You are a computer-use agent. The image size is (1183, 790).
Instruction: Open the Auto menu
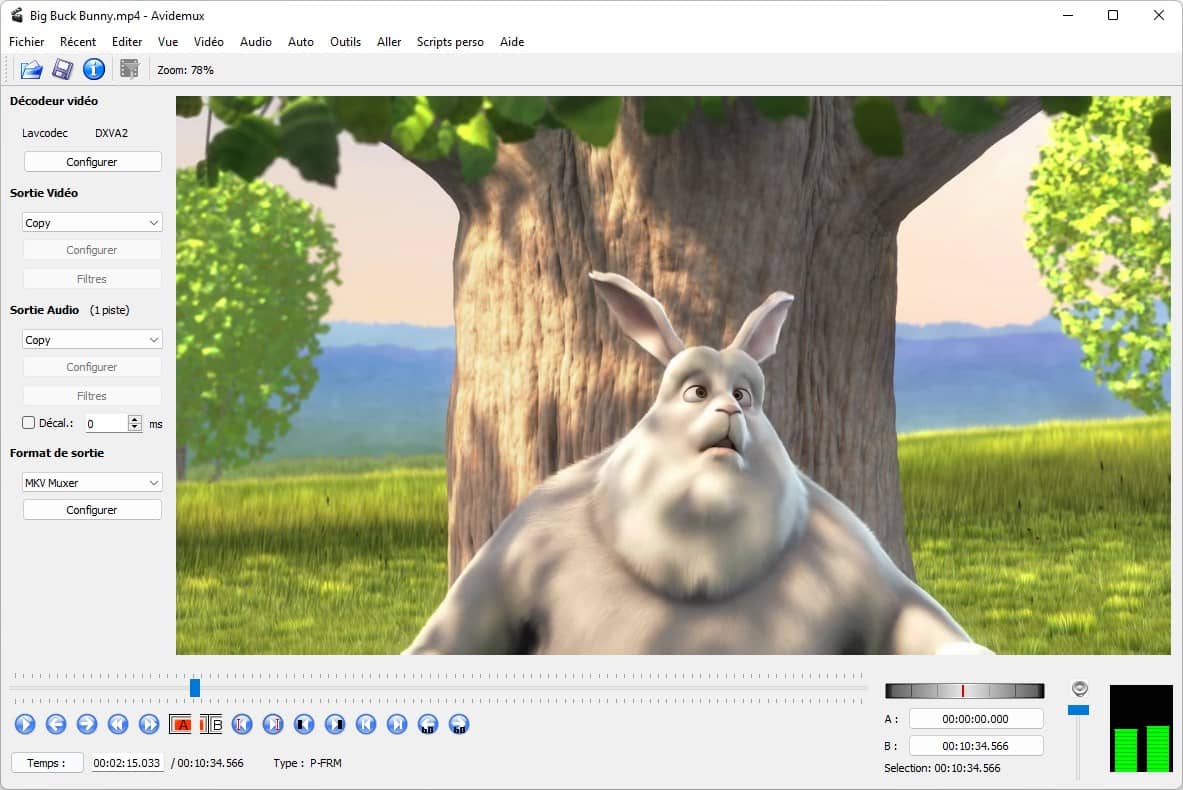[x=300, y=42]
